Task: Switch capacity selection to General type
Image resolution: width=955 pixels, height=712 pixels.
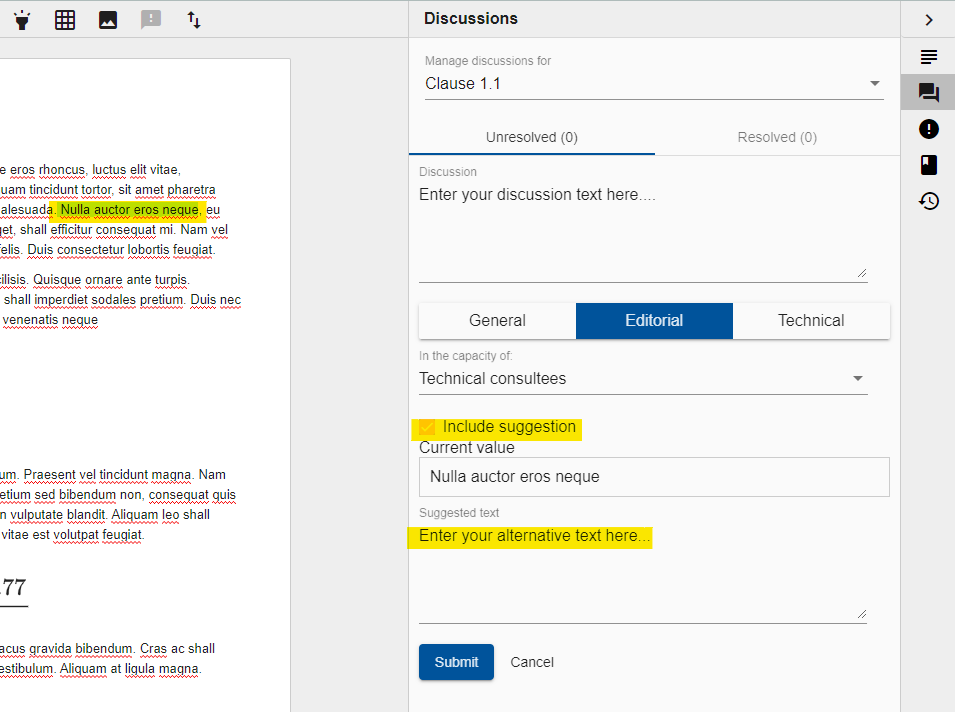Action: pos(497,320)
